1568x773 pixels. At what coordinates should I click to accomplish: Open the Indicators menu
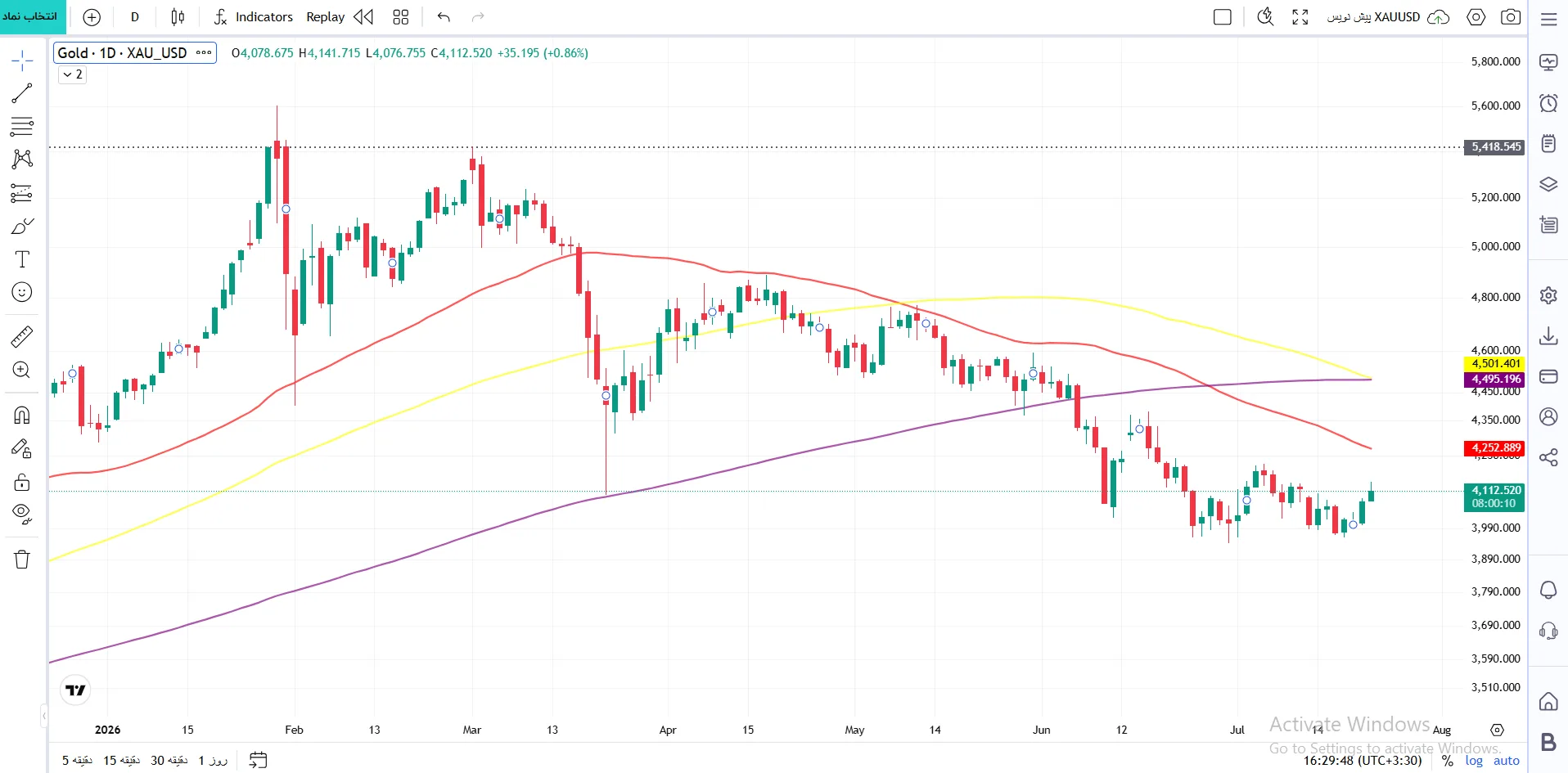[253, 17]
